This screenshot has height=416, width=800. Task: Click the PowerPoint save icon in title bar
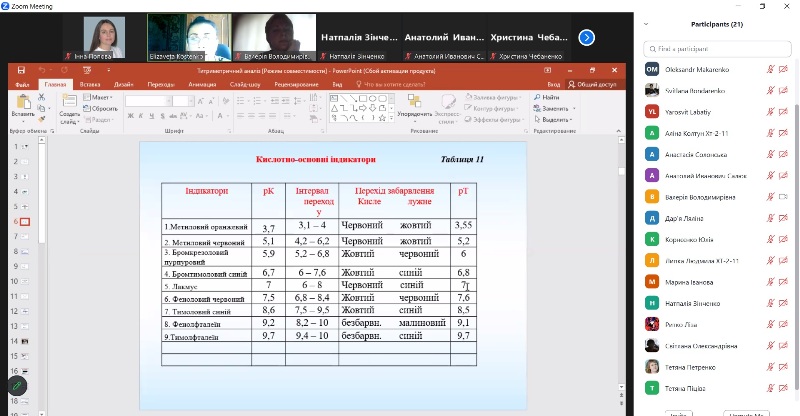[22, 69]
